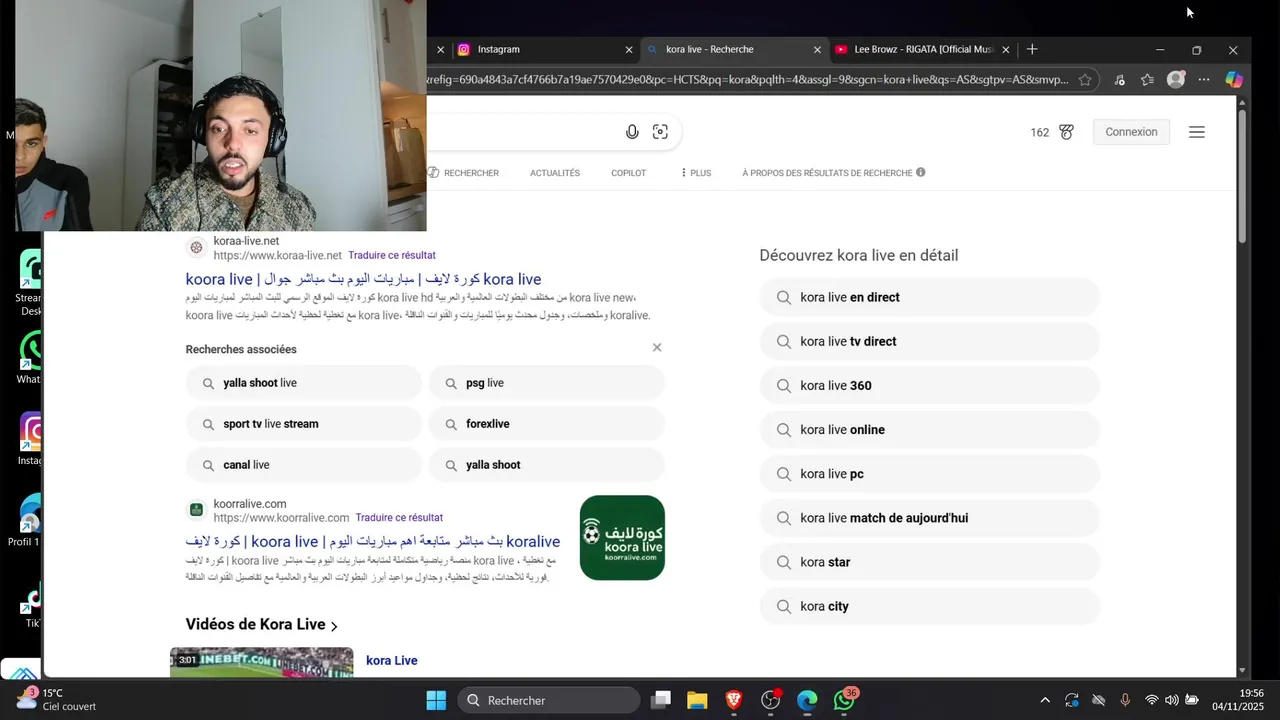Viewport: 1280px width, 720px height.
Task: Launch Brave browser from taskbar
Action: (734, 700)
